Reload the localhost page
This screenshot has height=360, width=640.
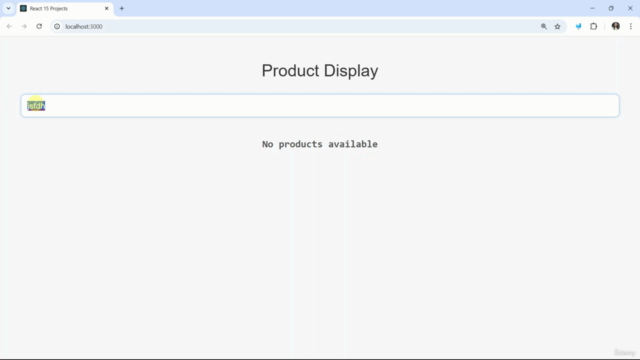coord(39,27)
